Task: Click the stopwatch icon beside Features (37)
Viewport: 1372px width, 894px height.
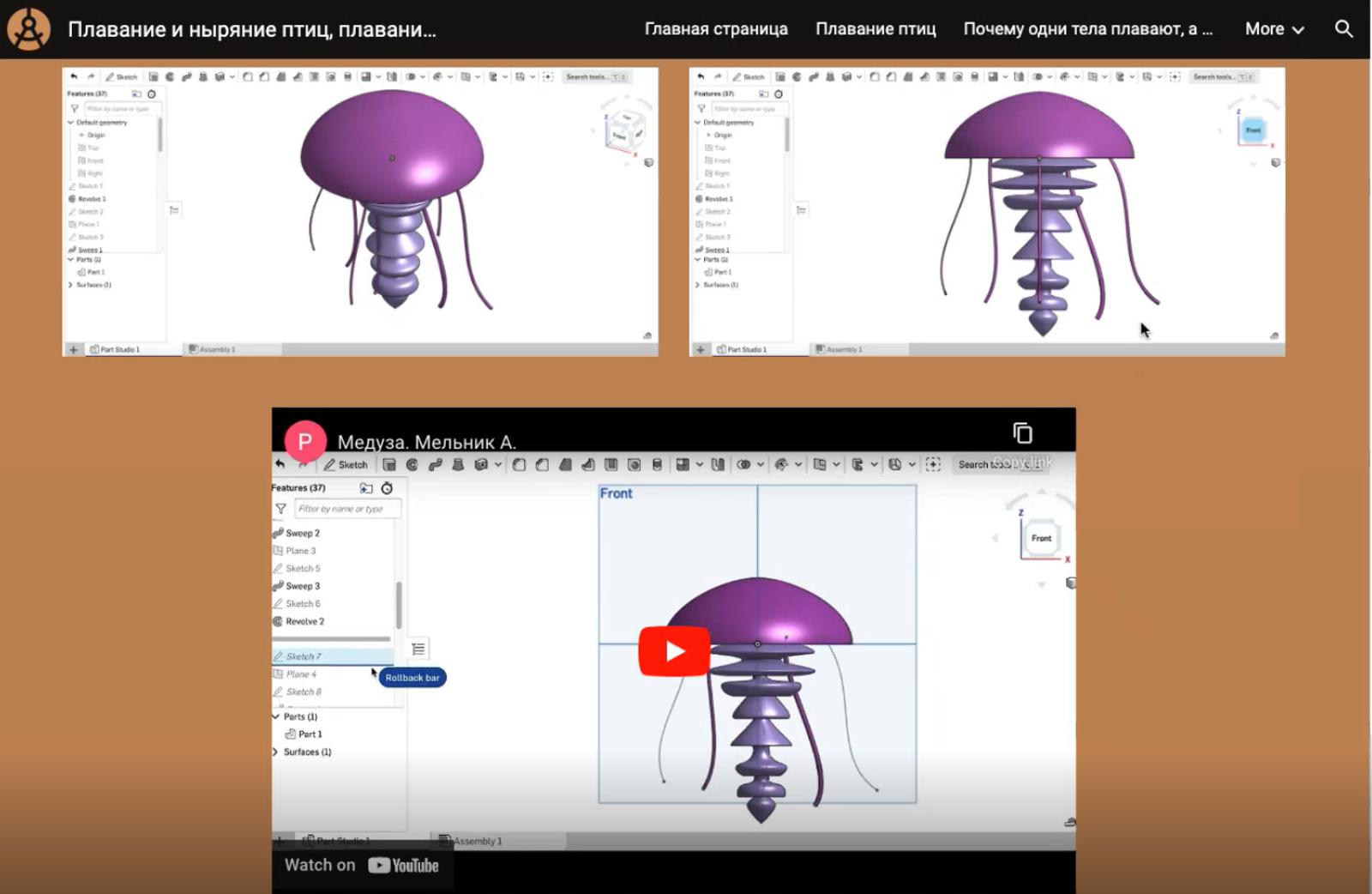Action: pyautogui.click(x=387, y=488)
